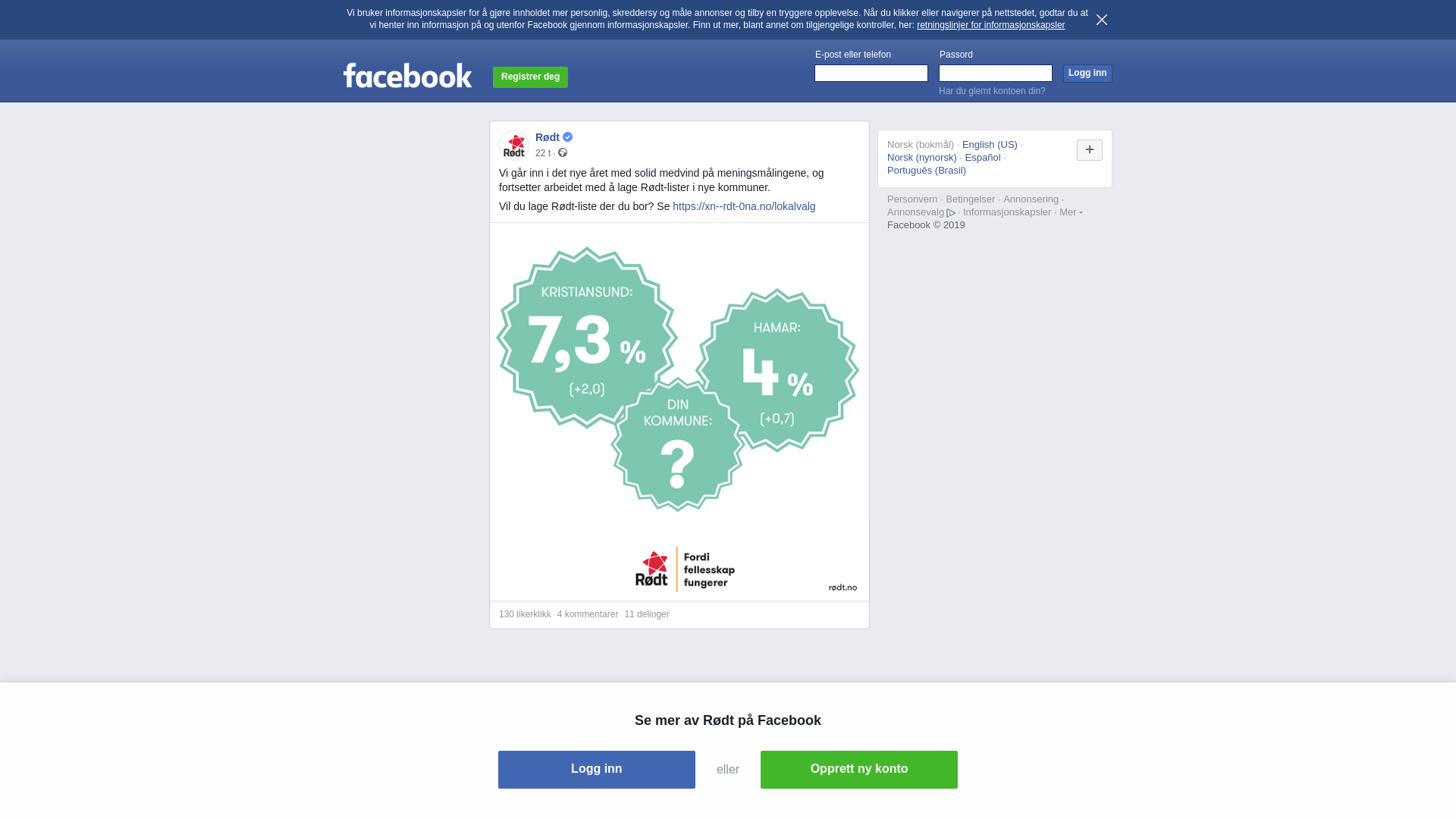The height and width of the screenshot is (819, 1456).
Task: Open Rødt page profile picture
Action: click(x=514, y=145)
